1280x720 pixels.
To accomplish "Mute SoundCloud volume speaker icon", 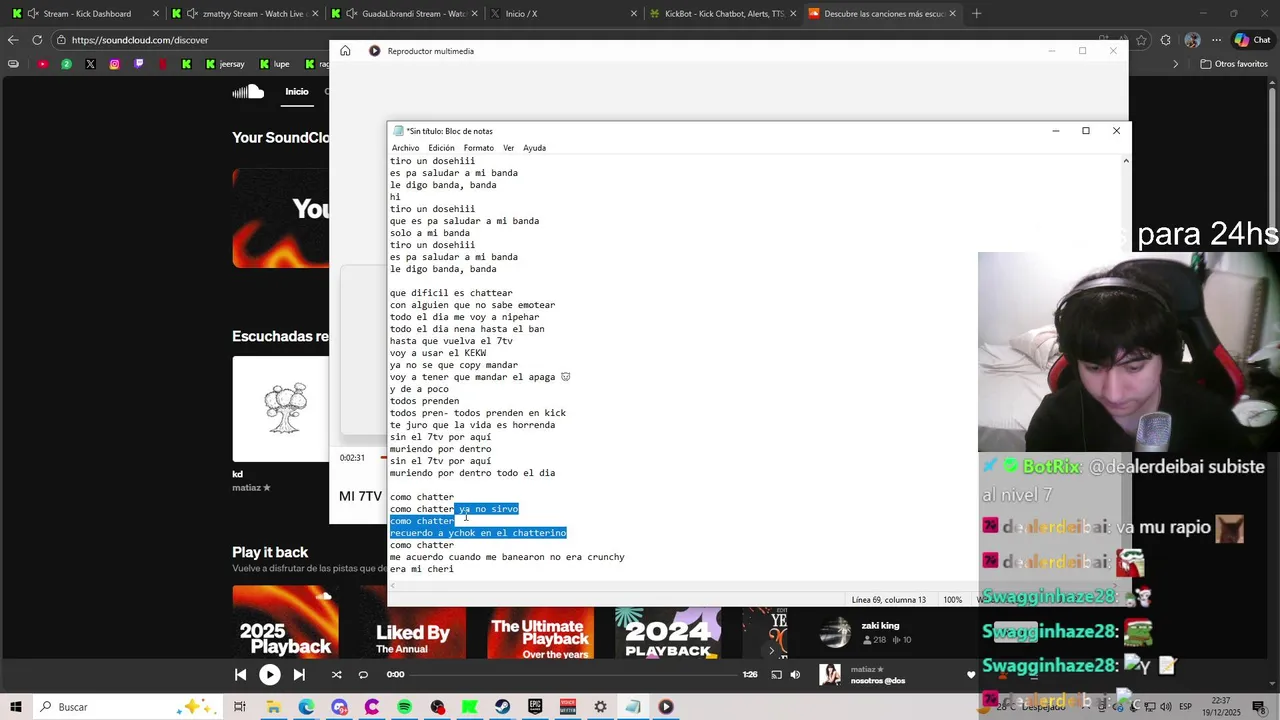I will click(795, 675).
